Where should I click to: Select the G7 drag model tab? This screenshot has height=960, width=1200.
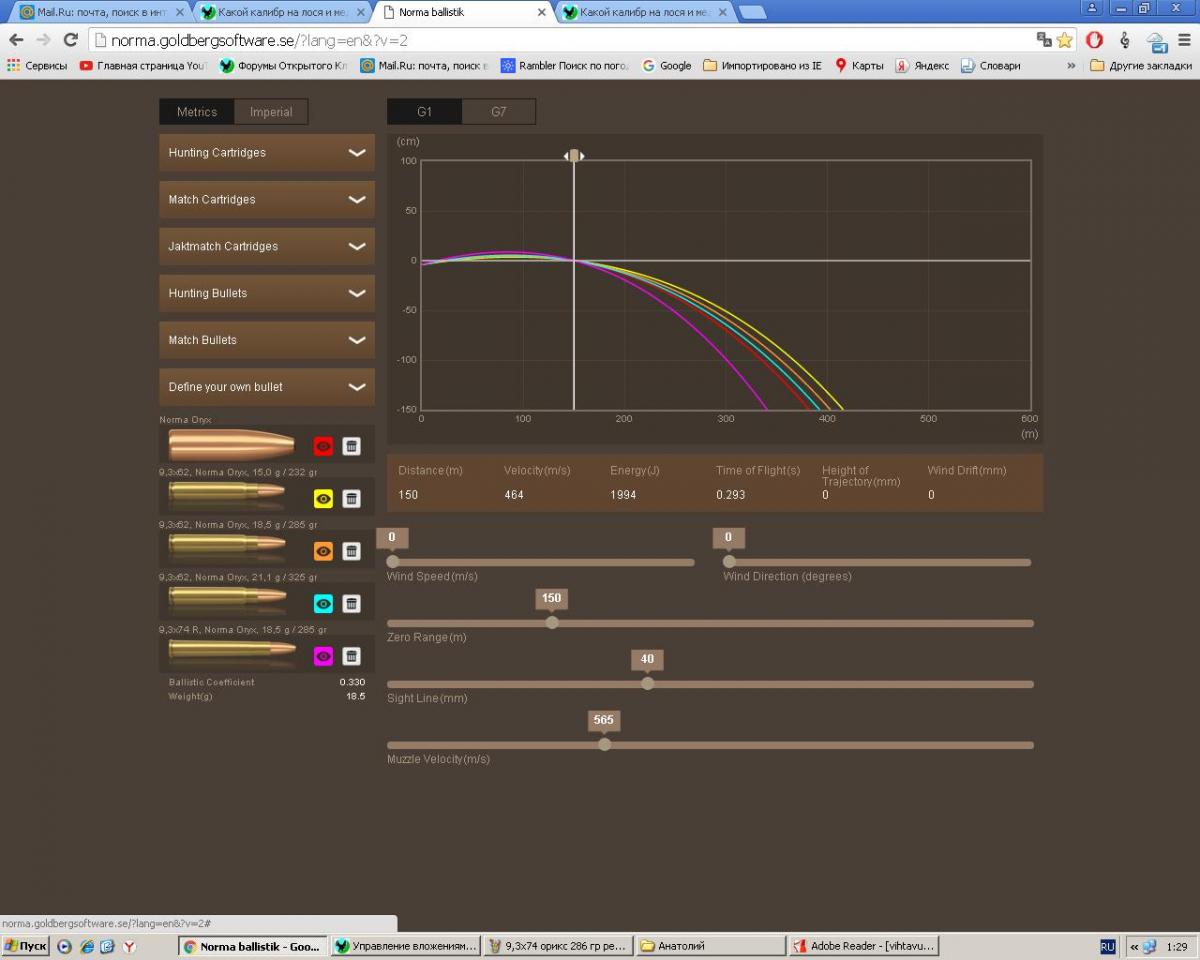[498, 112]
